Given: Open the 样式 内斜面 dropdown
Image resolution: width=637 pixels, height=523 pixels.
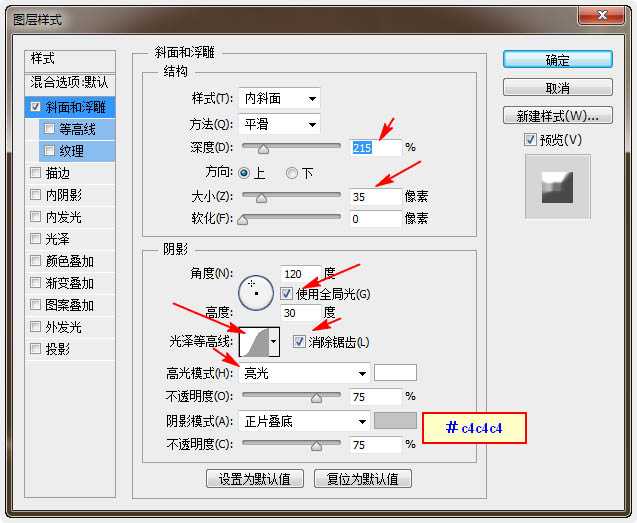Looking at the screenshot, I should [x=280, y=98].
